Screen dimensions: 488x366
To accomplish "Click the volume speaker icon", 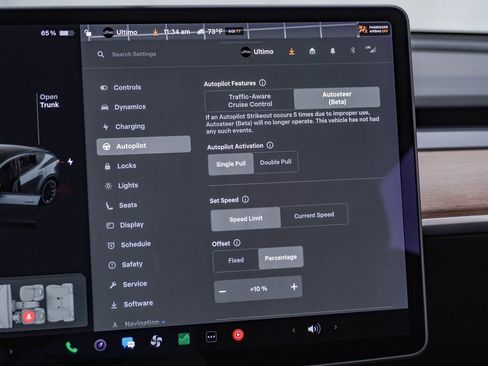I will click(x=314, y=329).
